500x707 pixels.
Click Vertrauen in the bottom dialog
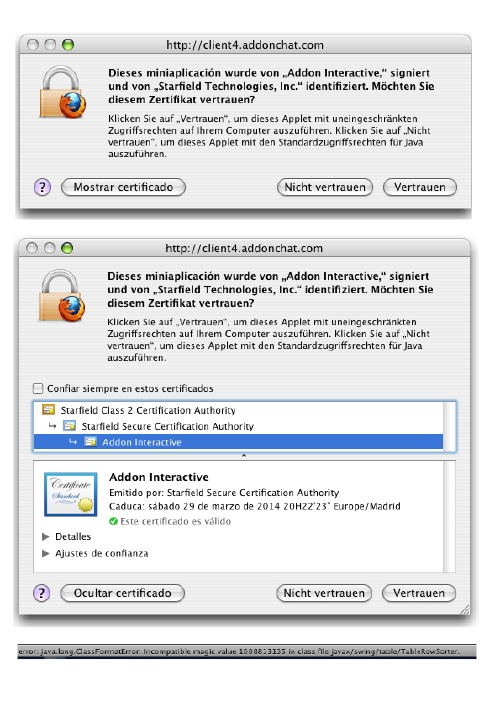[419, 593]
